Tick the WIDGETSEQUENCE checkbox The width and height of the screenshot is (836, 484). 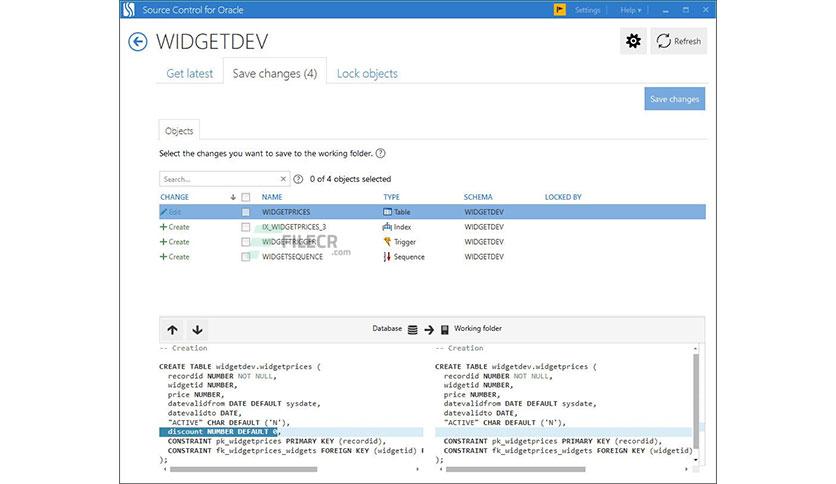tap(246, 257)
